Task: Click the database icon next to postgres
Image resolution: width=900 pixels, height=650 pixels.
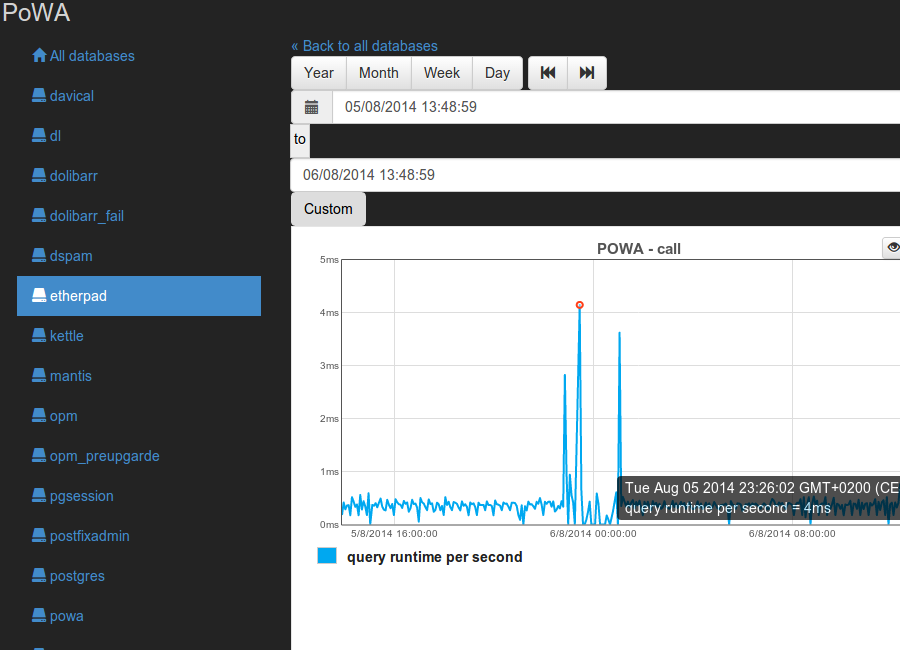Action: pyautogui.click(x=39, y=576)
